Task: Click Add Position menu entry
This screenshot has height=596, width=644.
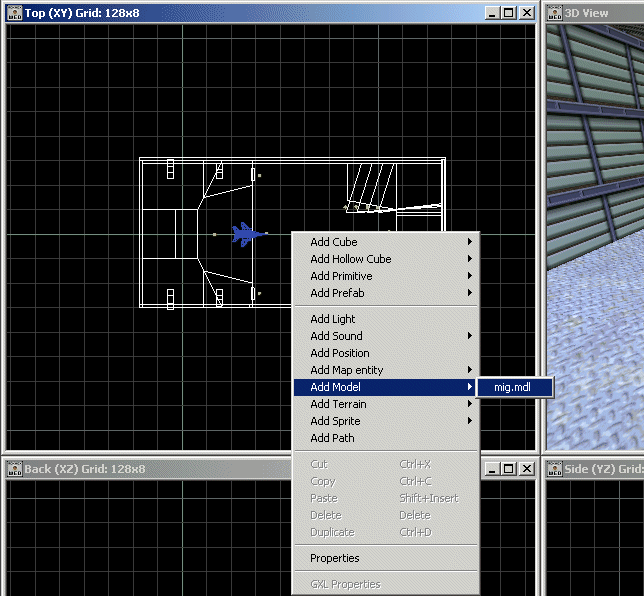Action: (x=340, y=353)
